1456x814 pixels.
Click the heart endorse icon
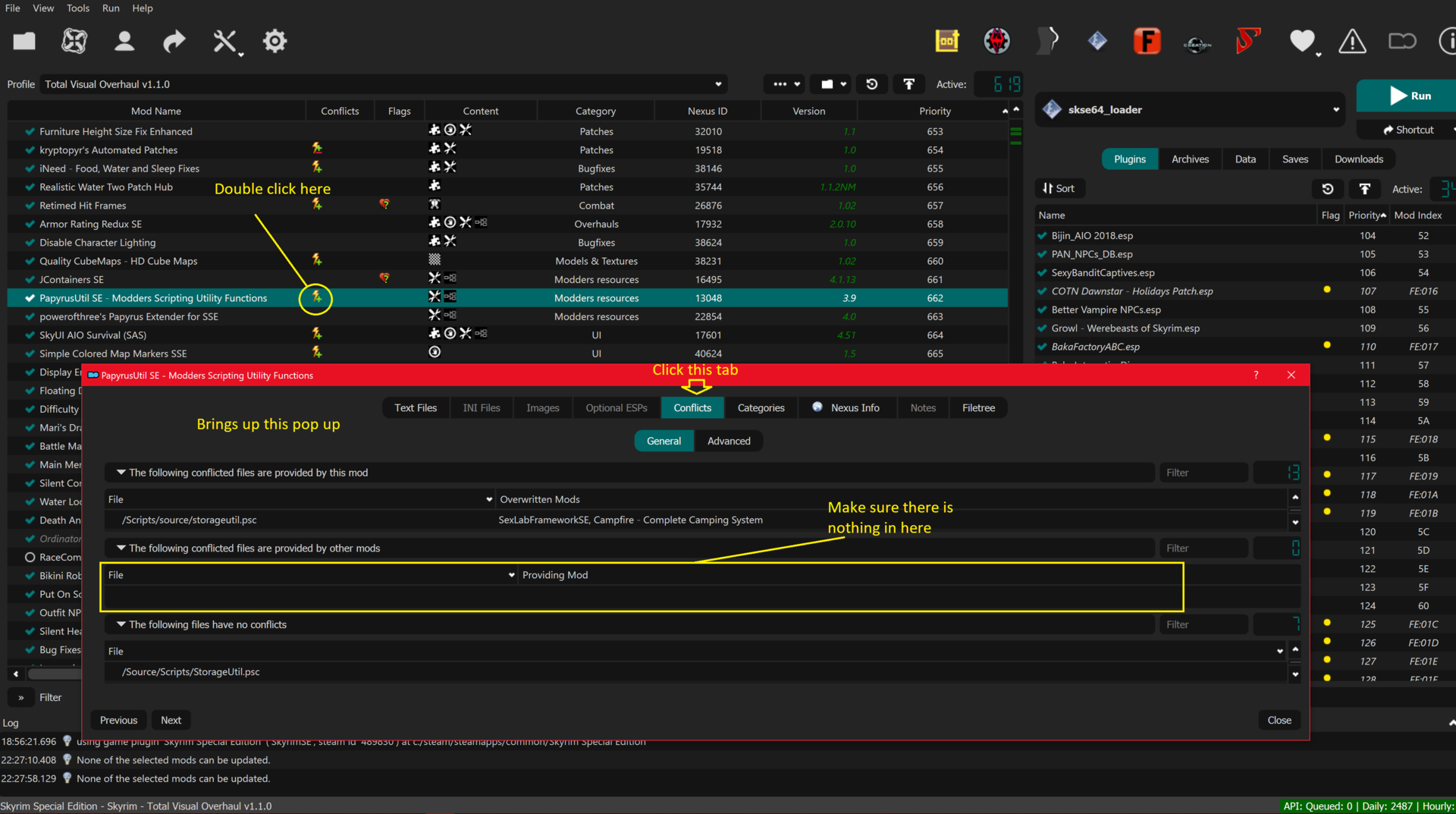pos(1302,41)
